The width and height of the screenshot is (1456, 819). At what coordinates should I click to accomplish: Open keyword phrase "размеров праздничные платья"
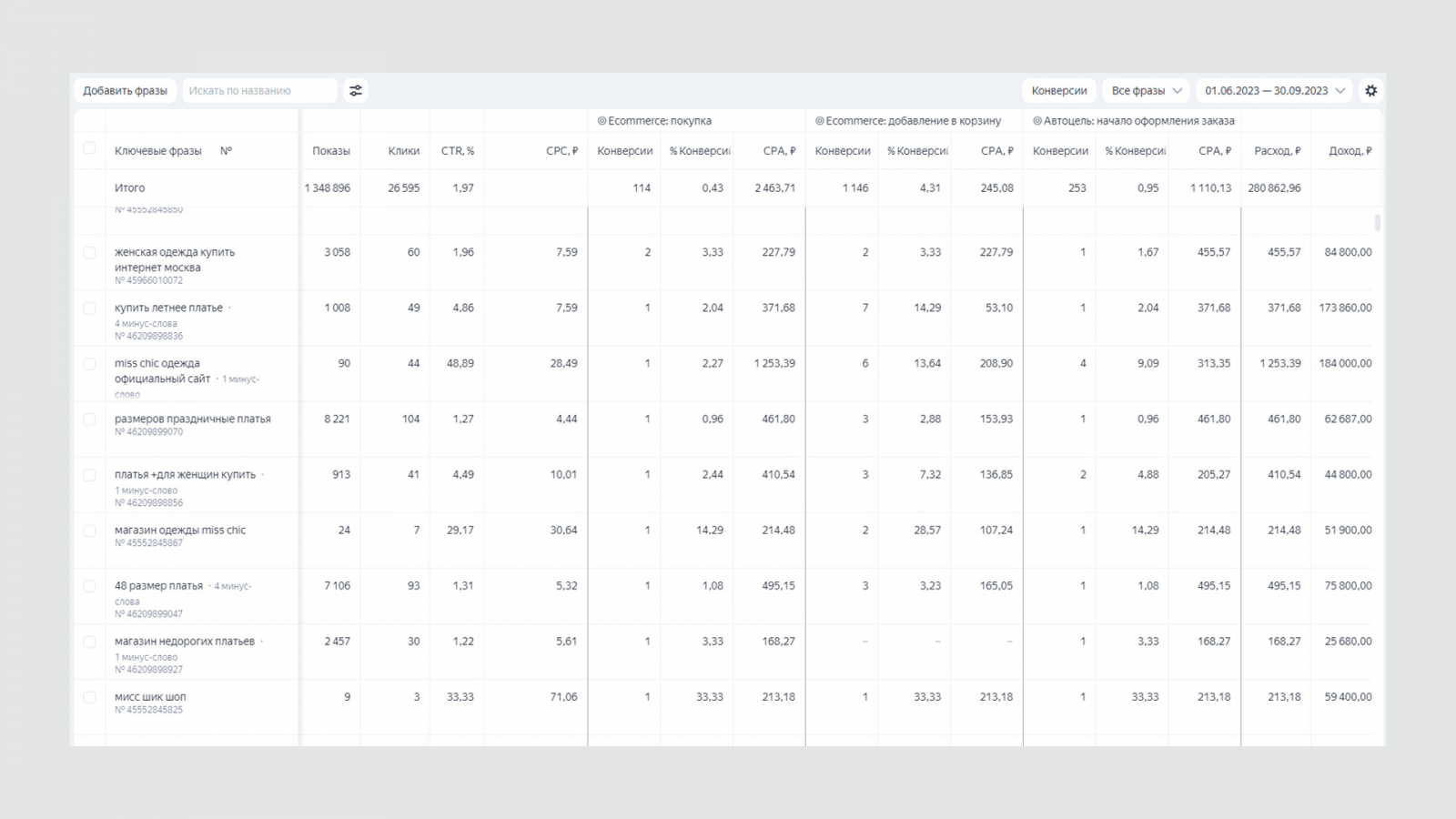[193, 419]
